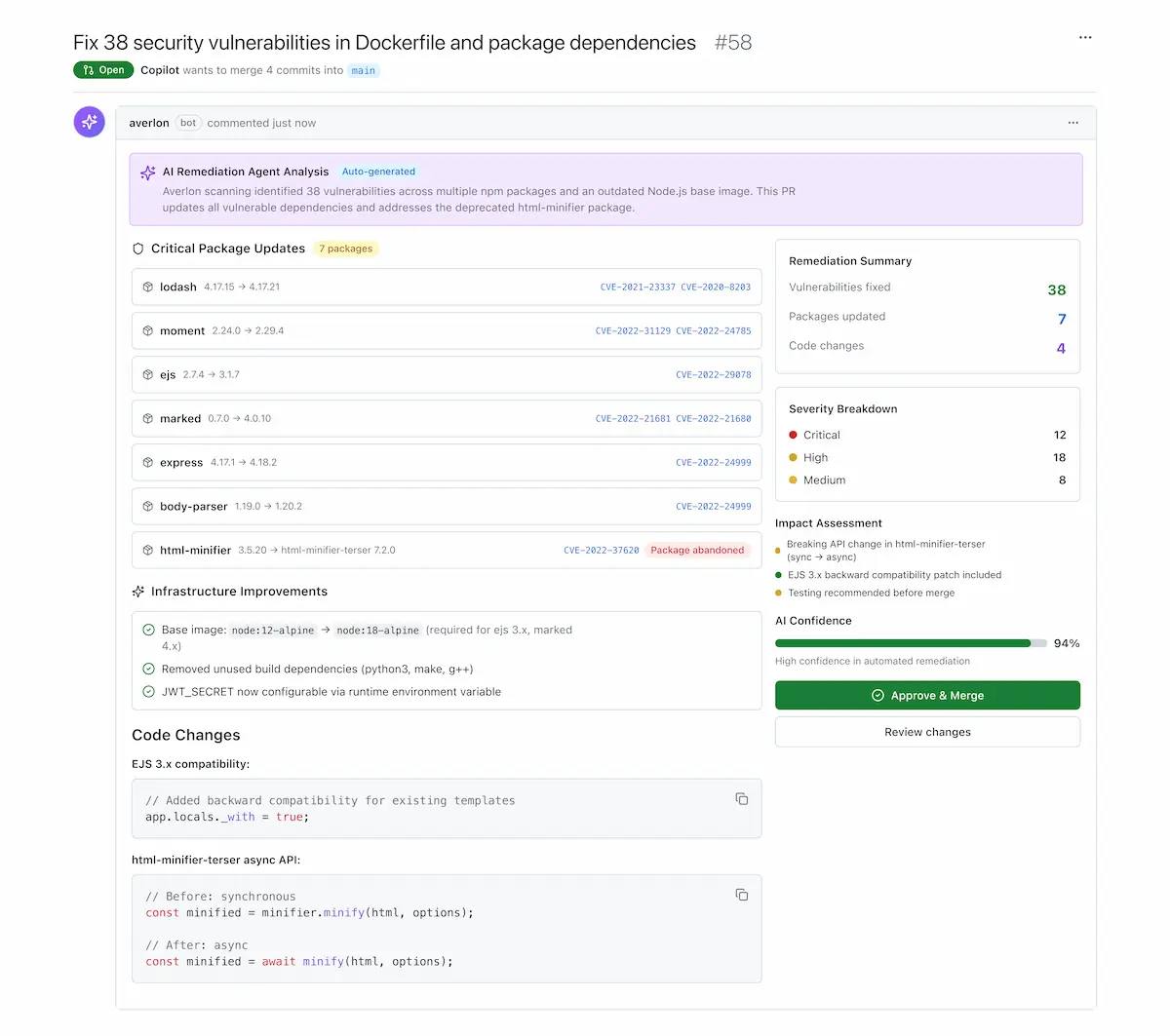This screenshot has width=1170, height=1036.
Task: Click the package icon next to moment
Action: click(150, 330)
